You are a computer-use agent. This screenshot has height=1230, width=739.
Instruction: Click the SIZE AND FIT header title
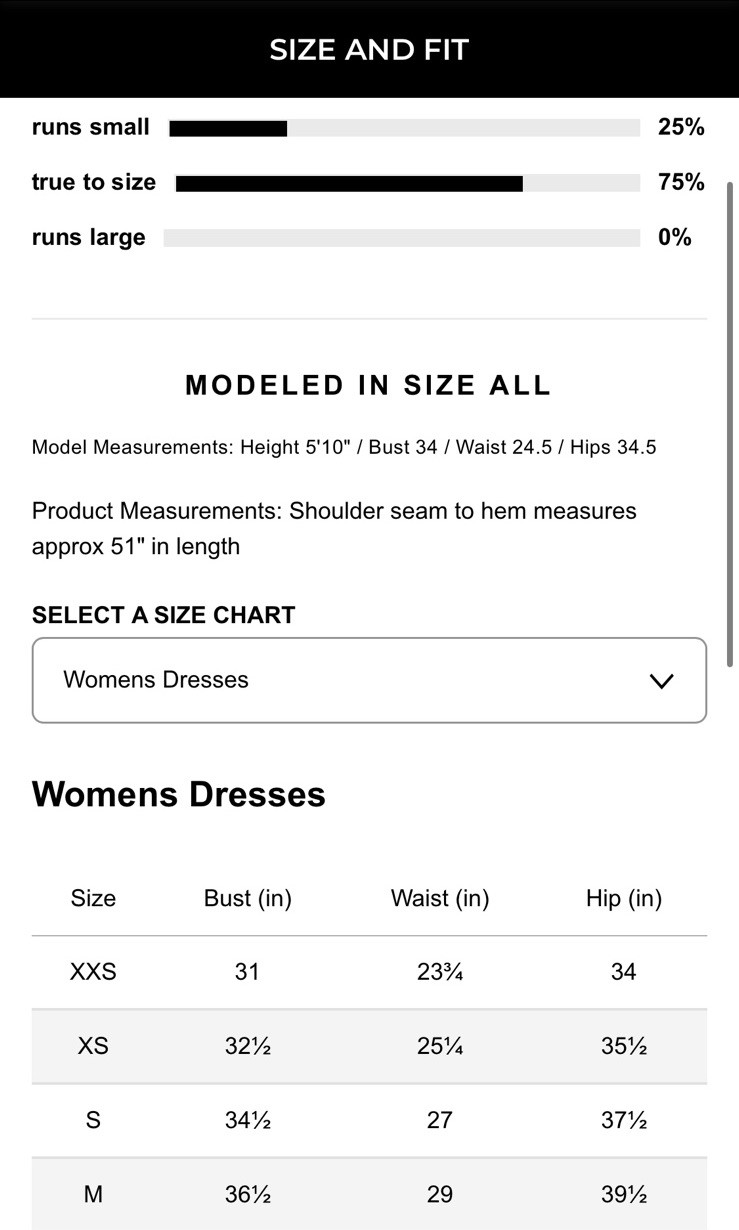pyautogui.click(x=369, y=50)
